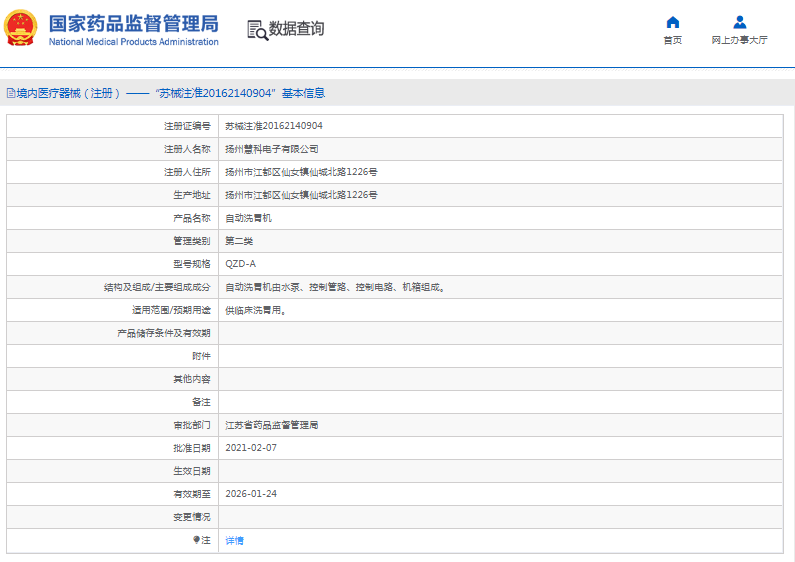The height and width of the screenshot is (562, 795).
Task: Select registration number 苏械注准20162140904 in table
Action: coord(273,126)
